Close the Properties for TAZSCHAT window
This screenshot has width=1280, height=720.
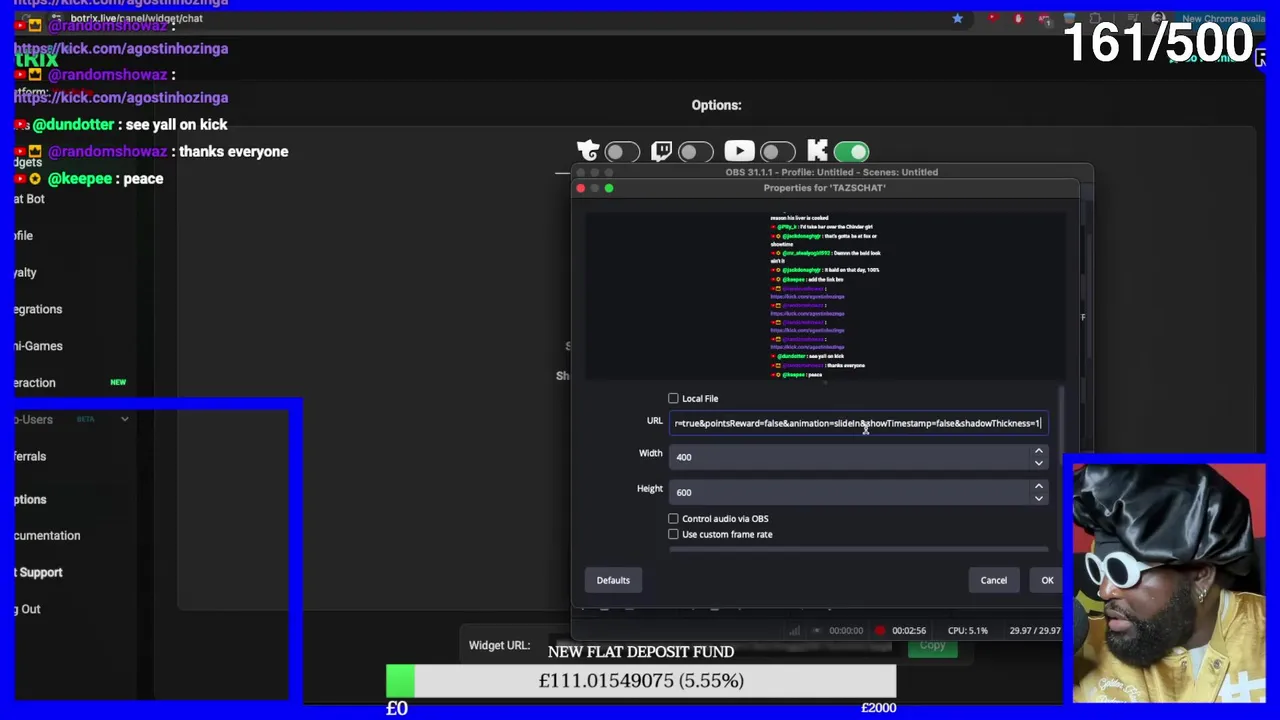click(581, 188)
